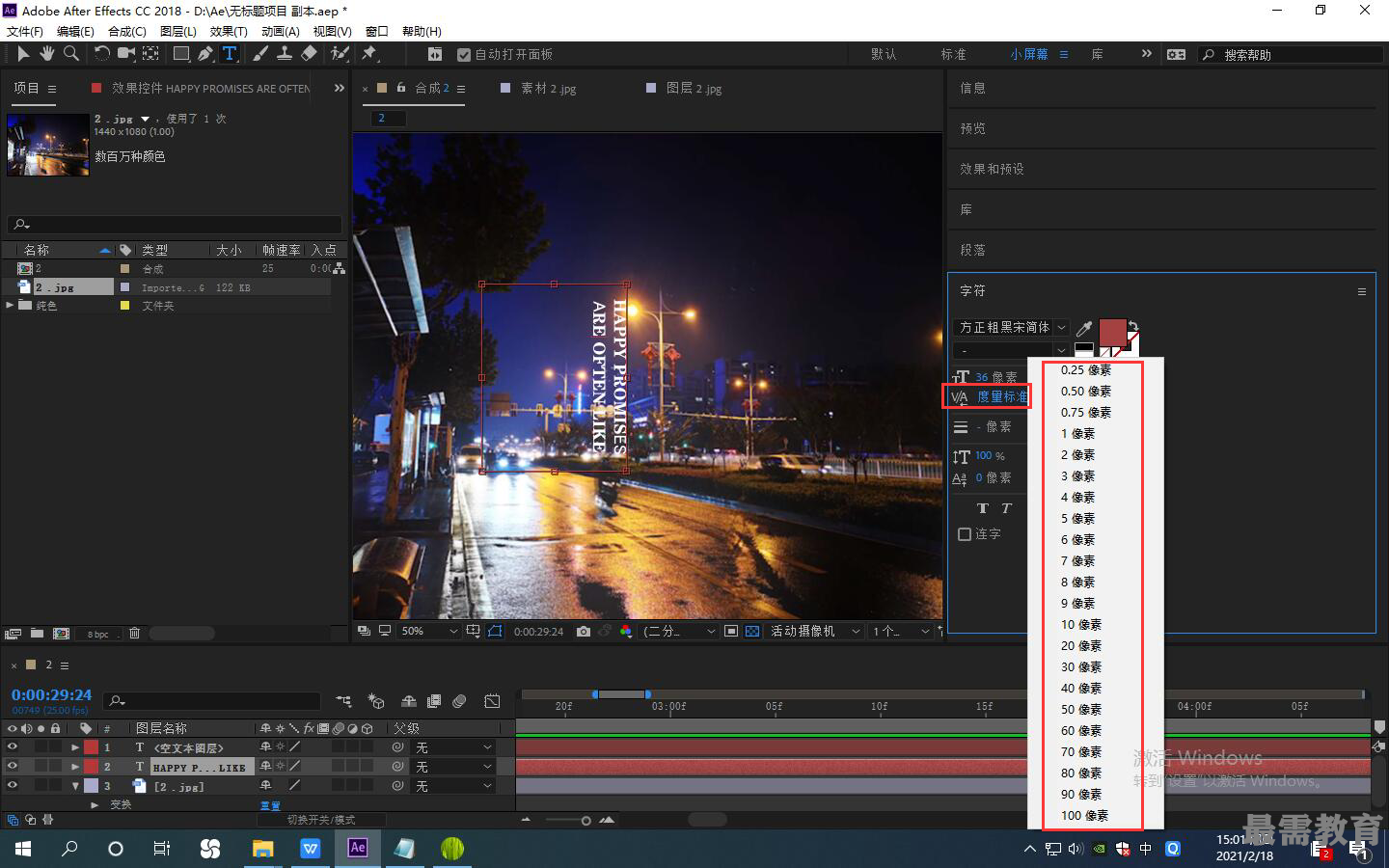Select the Brush tool
Screen dimensions: 1389x868
(260, 54)
